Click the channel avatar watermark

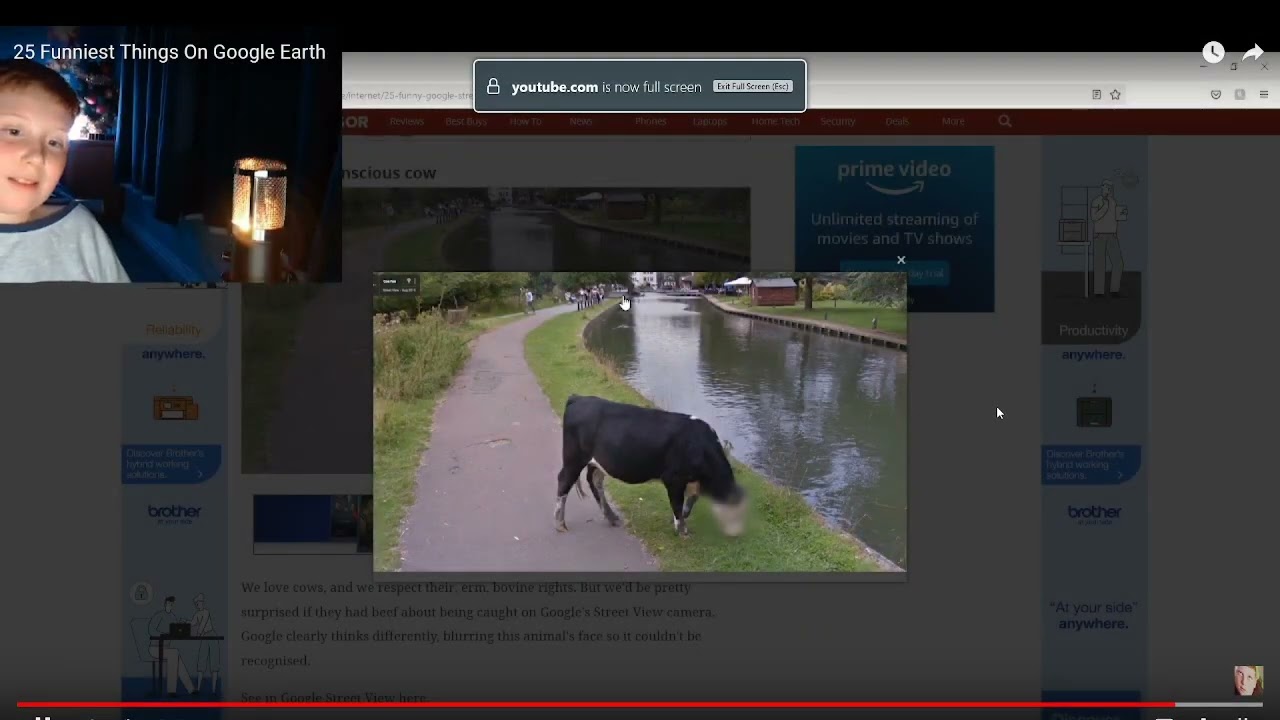[x=1248, y=681]
